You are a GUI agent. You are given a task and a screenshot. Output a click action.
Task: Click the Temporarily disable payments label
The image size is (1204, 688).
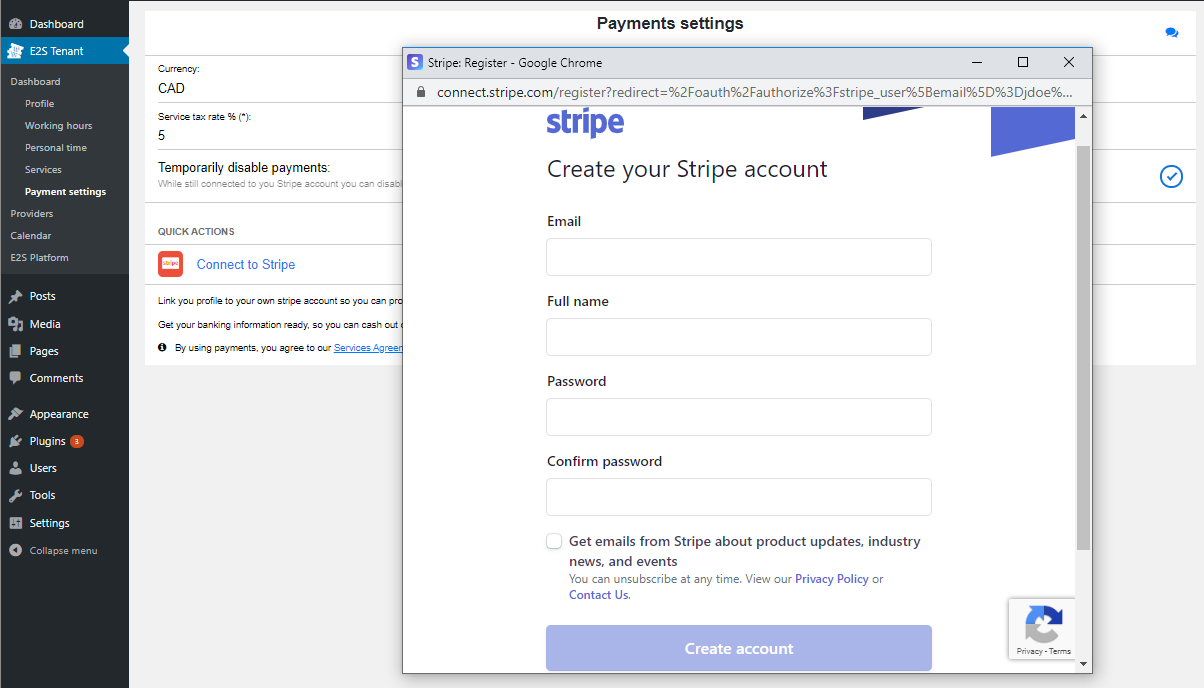coord(244,168)
